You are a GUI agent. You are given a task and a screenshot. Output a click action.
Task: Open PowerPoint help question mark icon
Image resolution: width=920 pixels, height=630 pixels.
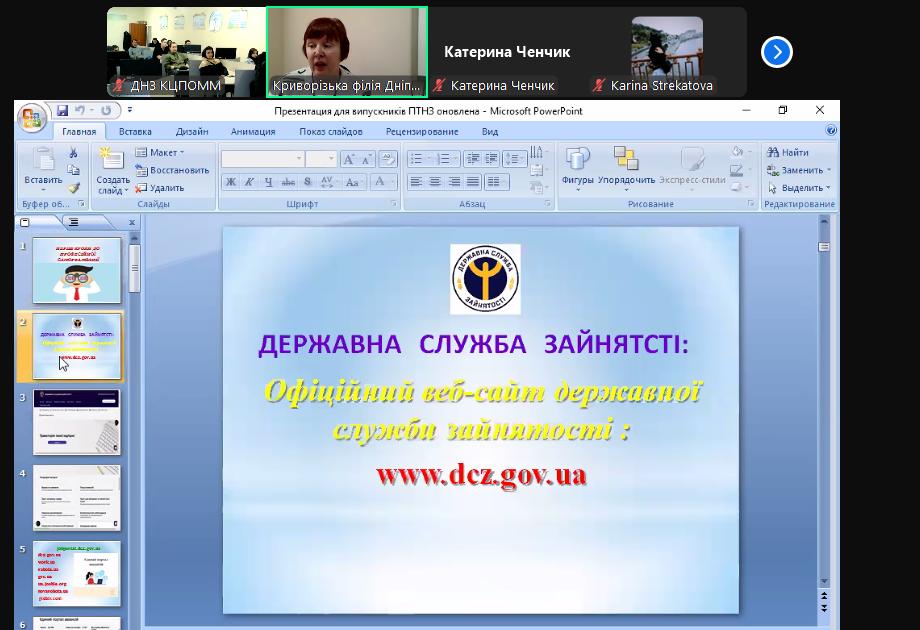pyautogui.click(x=831, y=131)
